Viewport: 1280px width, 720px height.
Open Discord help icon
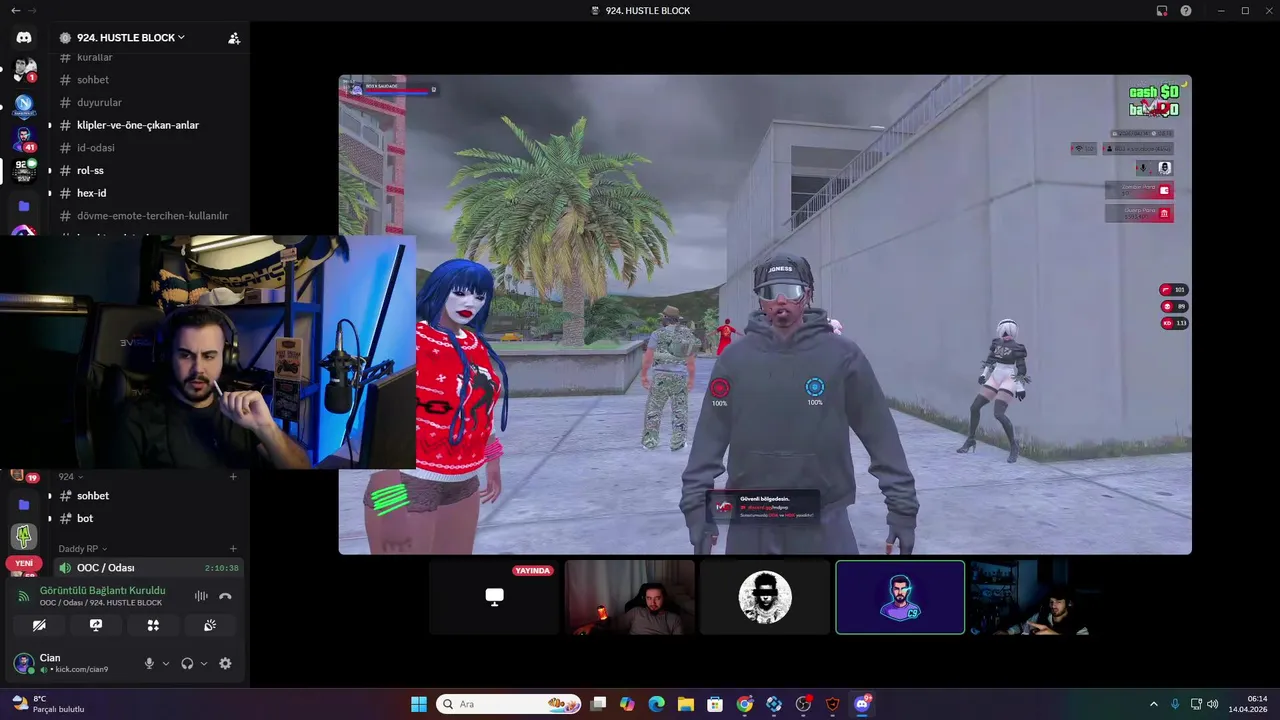1186,10
